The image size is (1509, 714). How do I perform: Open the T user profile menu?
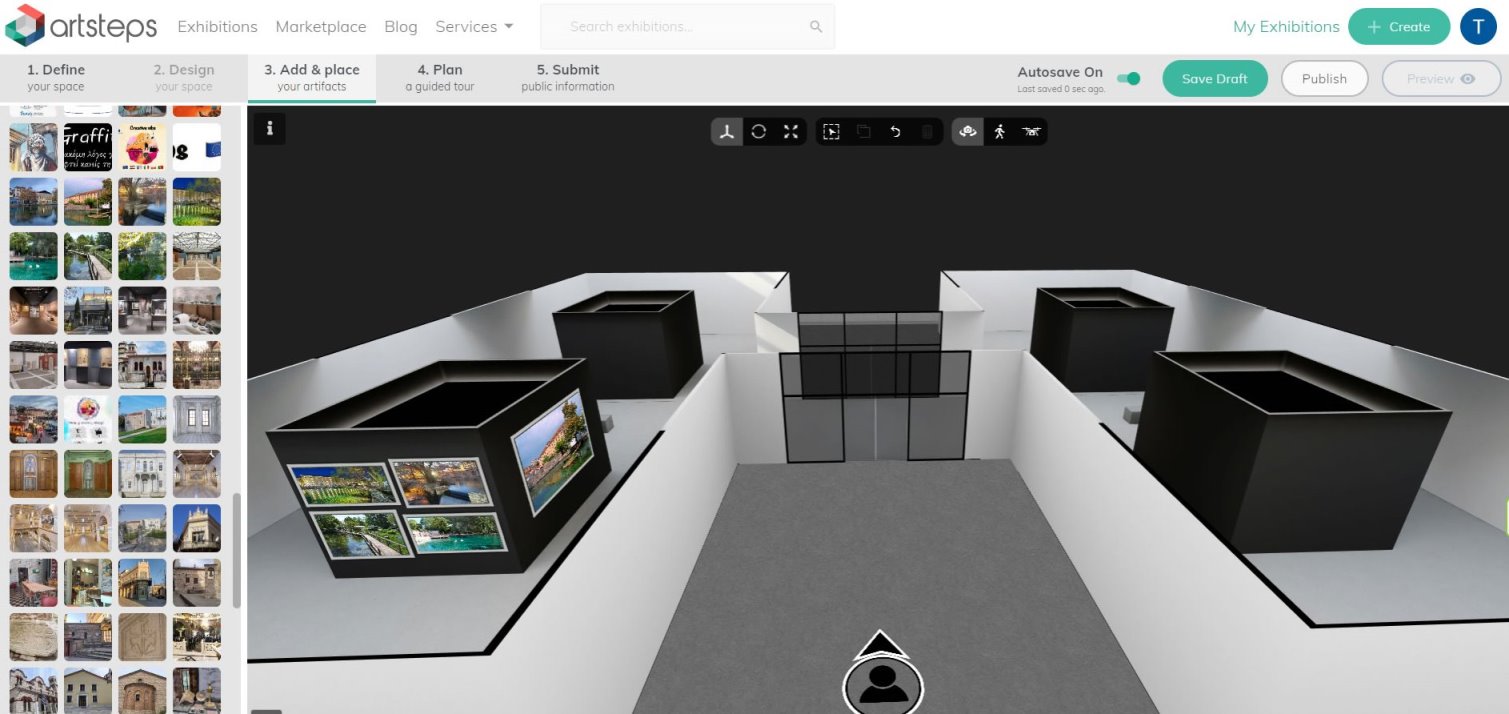[x=1478, y=27]
